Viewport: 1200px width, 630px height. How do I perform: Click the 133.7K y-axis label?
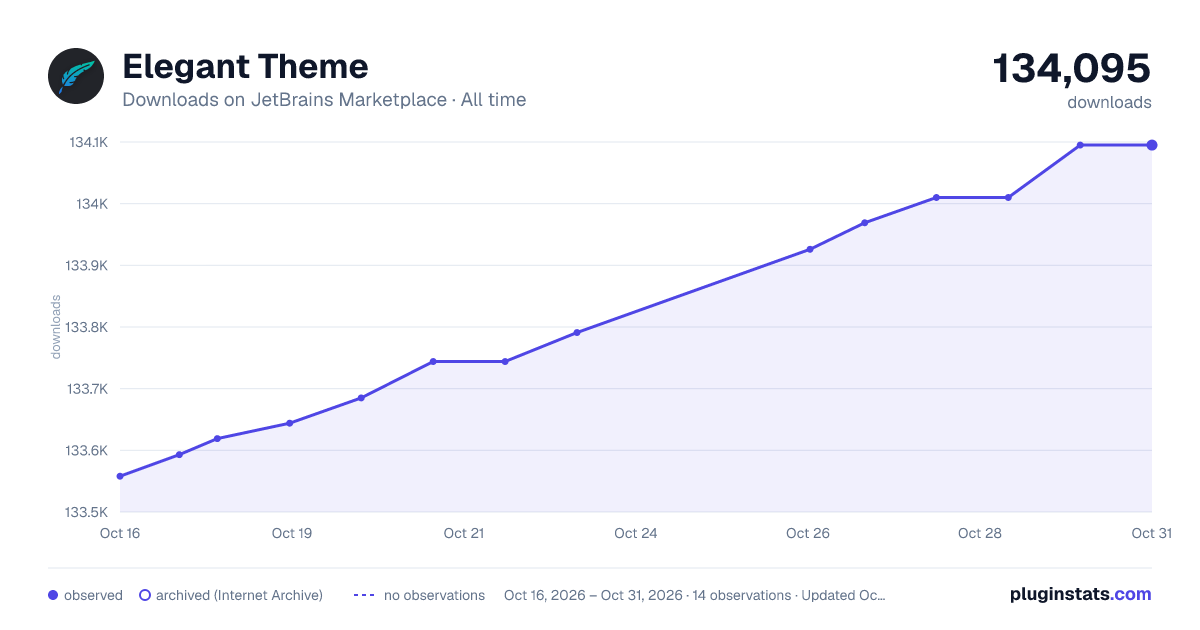[x=87, y=389]
